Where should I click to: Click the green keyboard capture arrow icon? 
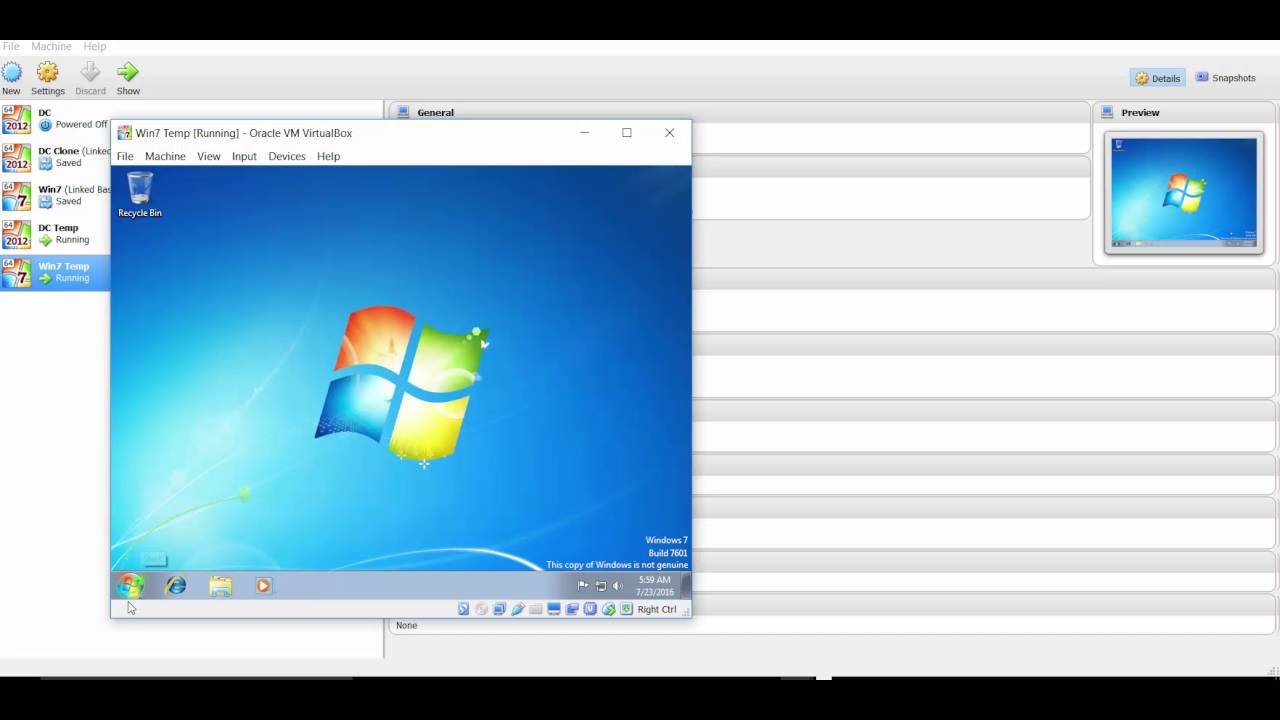[x=627, y=609]
